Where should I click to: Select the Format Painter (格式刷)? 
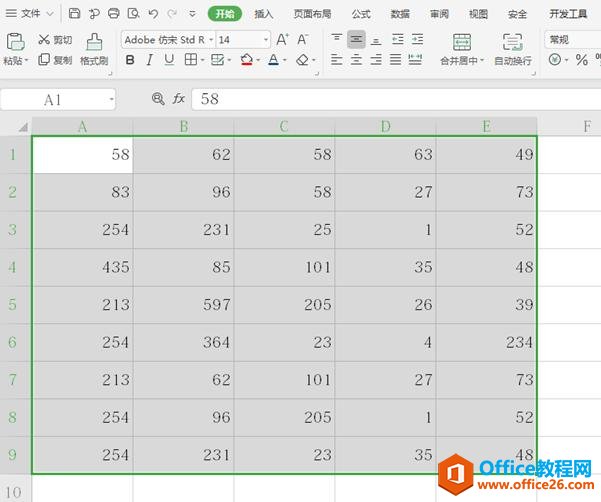[x=94, y=49]
